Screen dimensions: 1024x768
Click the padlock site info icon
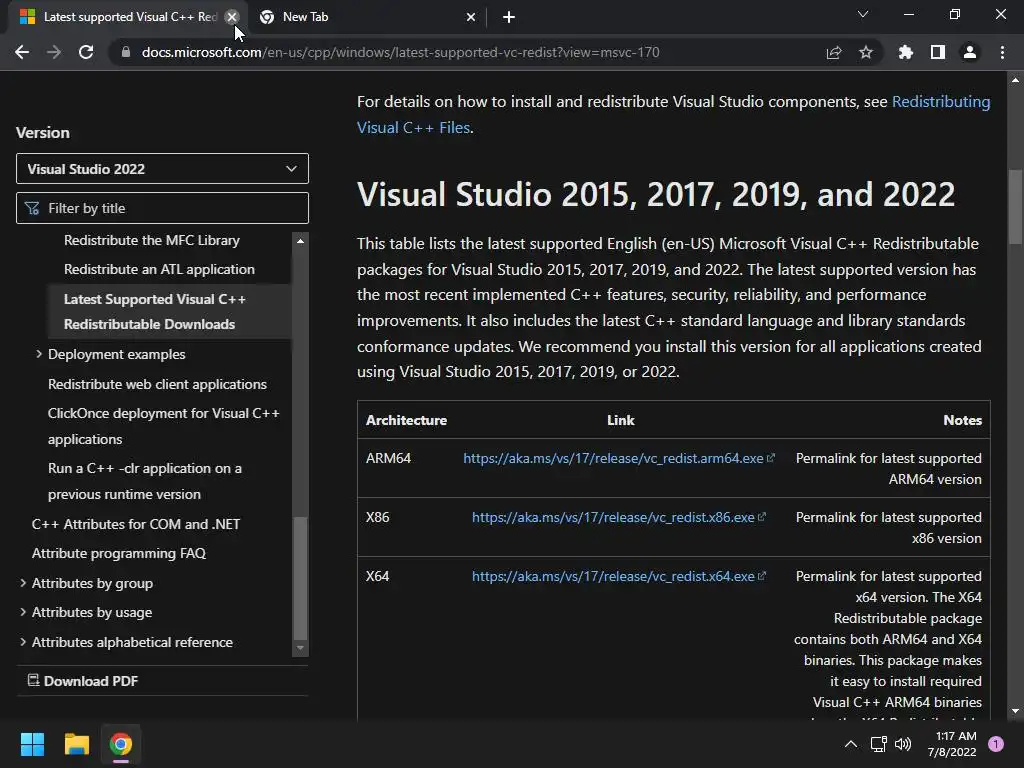tap(125, 52)
